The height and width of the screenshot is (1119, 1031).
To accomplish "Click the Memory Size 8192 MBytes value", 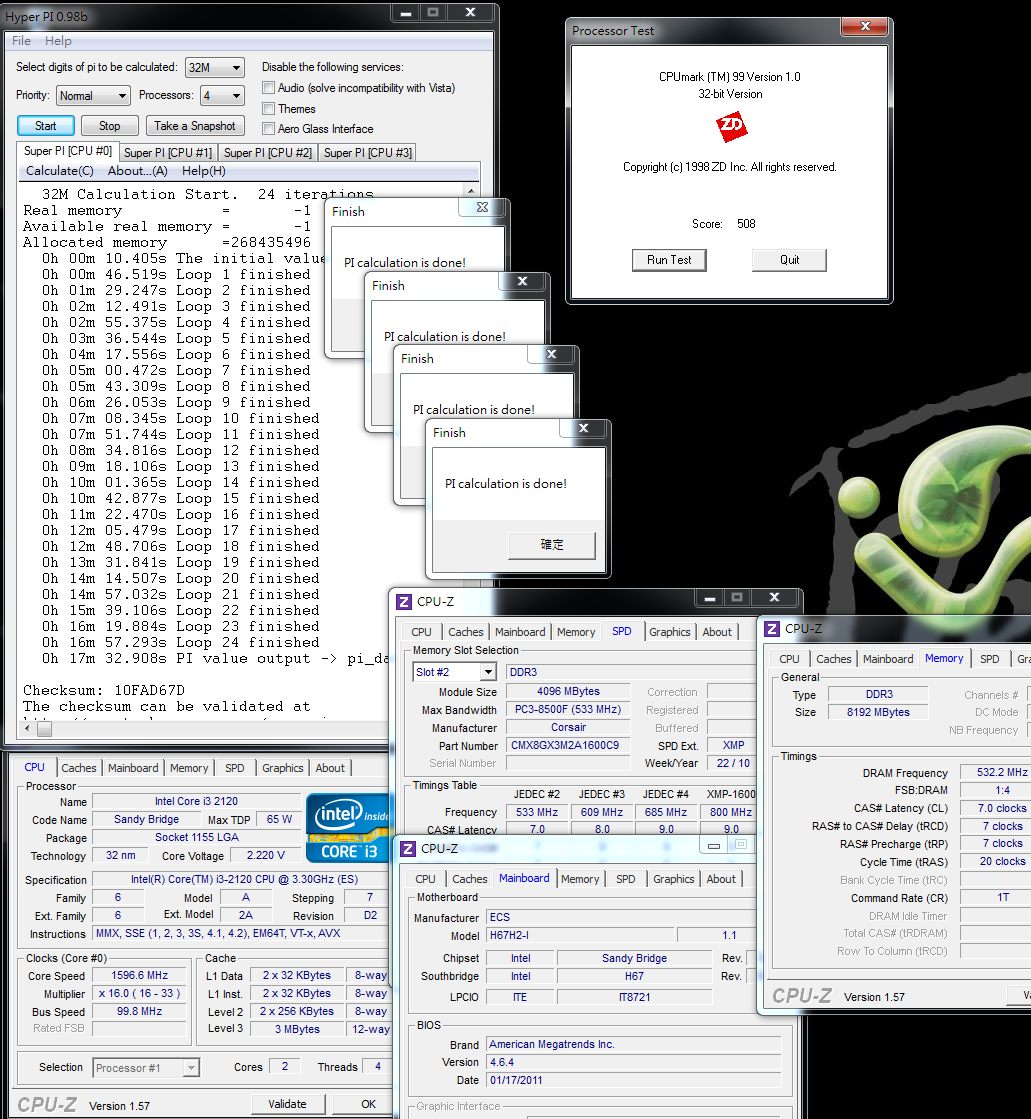I will click(x=878, y=712).
